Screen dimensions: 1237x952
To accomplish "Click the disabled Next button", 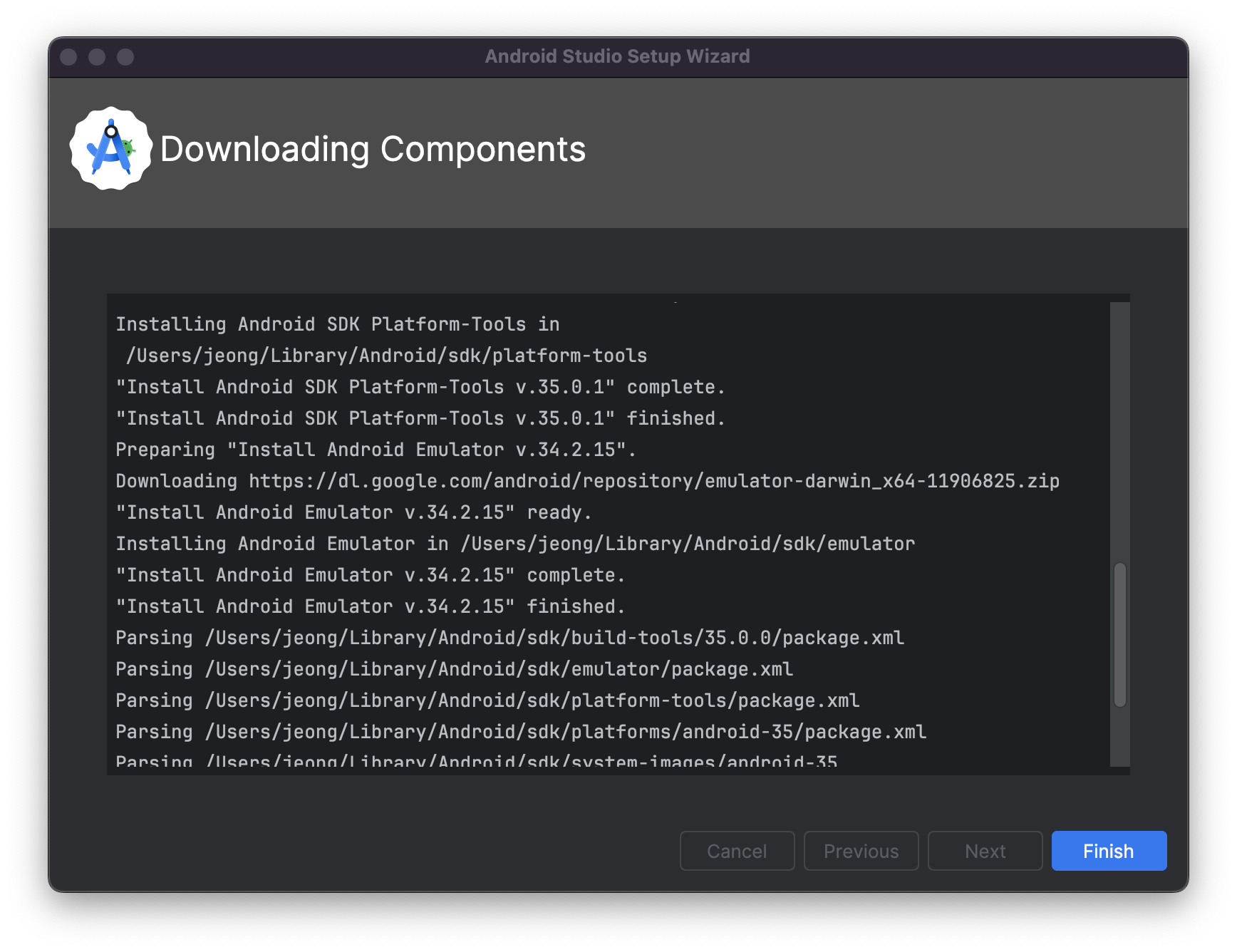I will 985,851.
